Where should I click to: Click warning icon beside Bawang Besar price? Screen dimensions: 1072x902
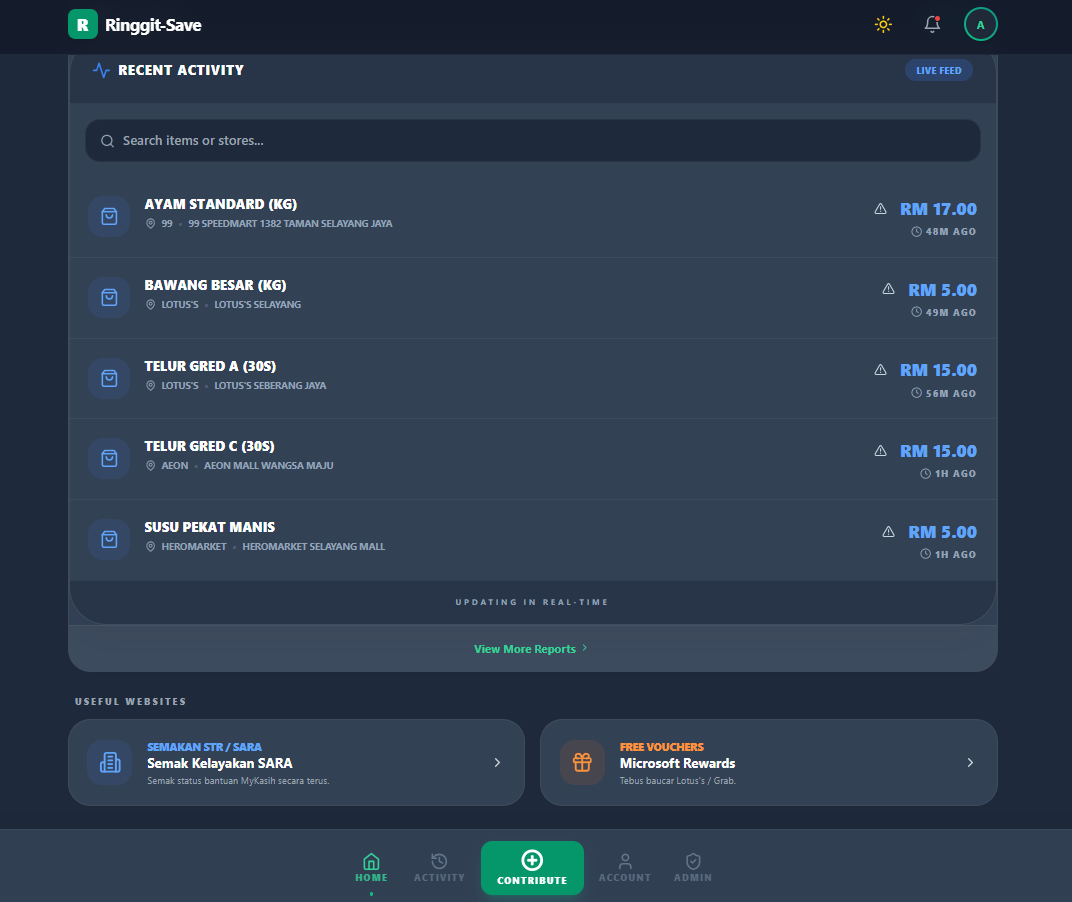888,289
